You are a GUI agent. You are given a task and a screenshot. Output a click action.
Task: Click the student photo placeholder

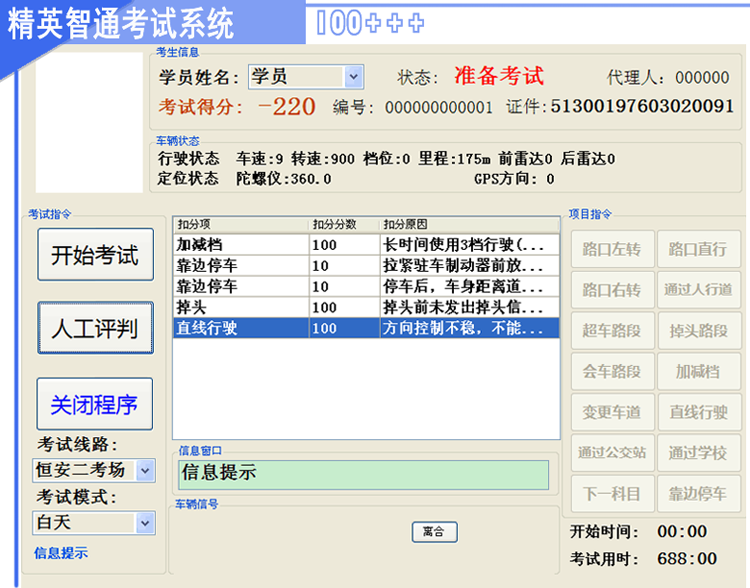pos(89,122)
